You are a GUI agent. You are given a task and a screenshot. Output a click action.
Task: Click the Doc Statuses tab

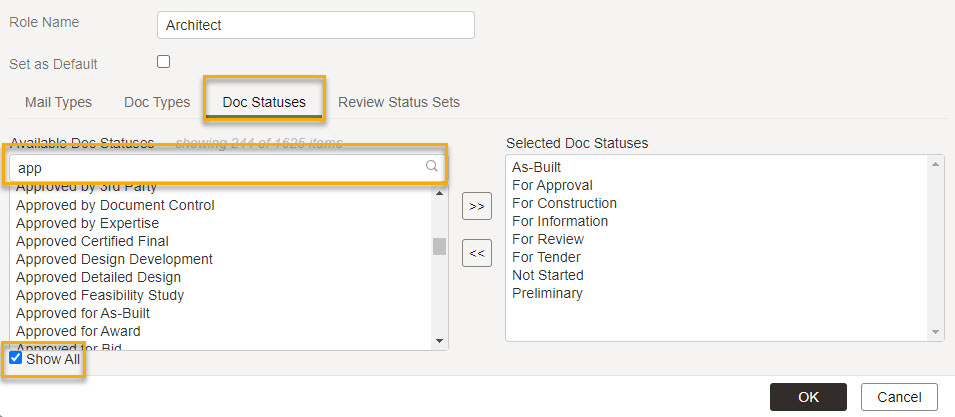click(x=264, y=102)
